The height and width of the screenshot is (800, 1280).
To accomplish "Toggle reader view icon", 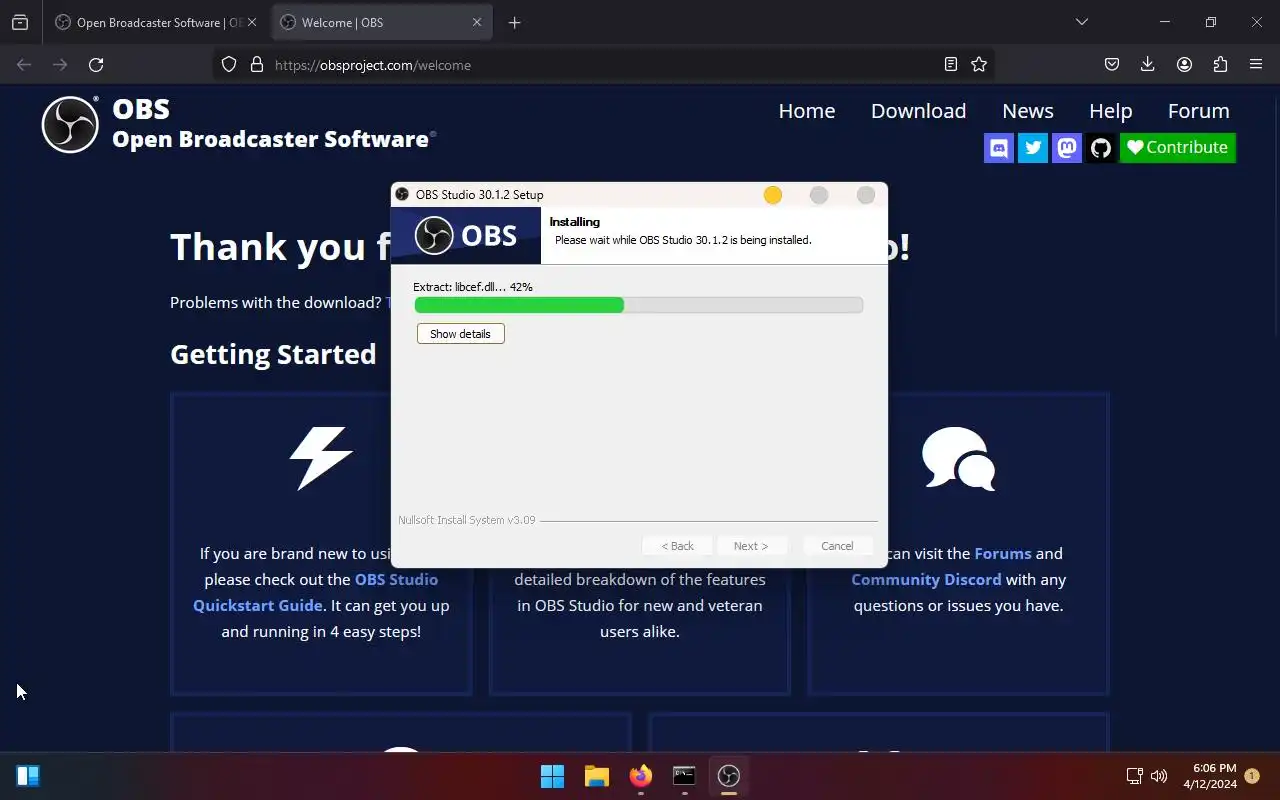I will click(951, 64).
